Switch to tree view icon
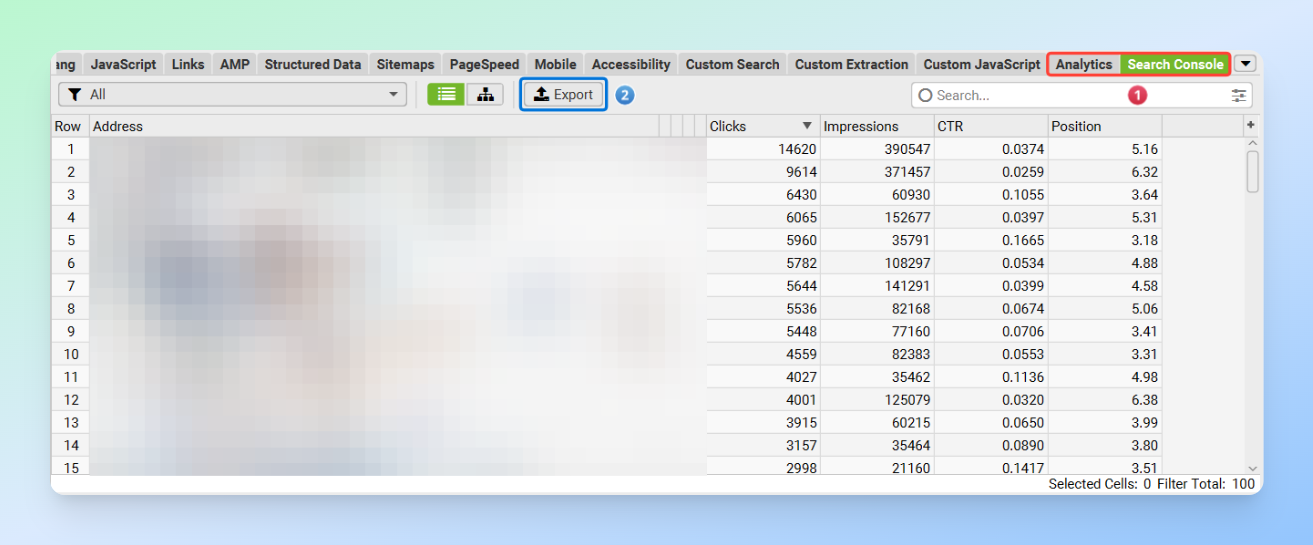1313x545 pixels. [x=485, y=94]
